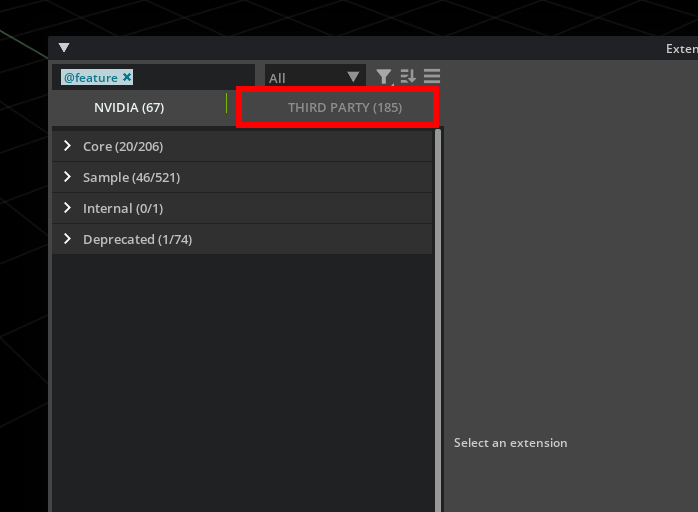Remove the @feature search tag
Screen dimensions: 698x512
[x=127, y=77]
